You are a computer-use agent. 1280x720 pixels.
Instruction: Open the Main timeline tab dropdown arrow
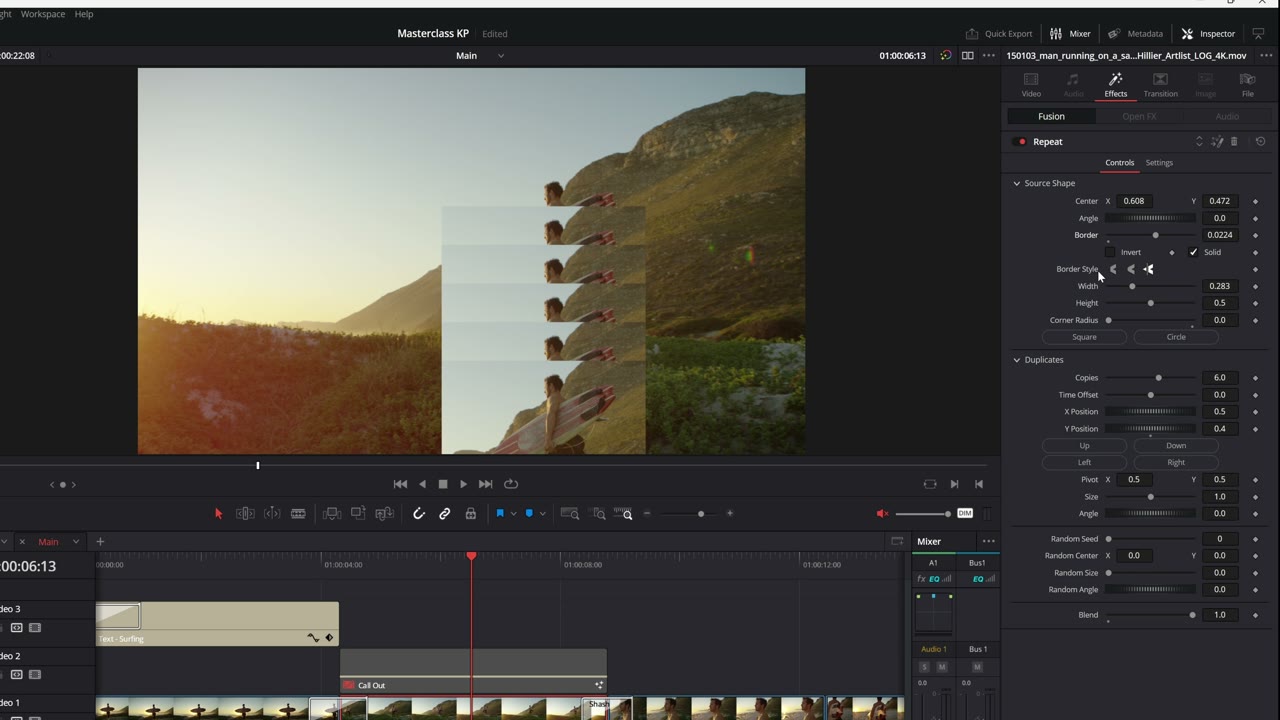click(76, 542)
